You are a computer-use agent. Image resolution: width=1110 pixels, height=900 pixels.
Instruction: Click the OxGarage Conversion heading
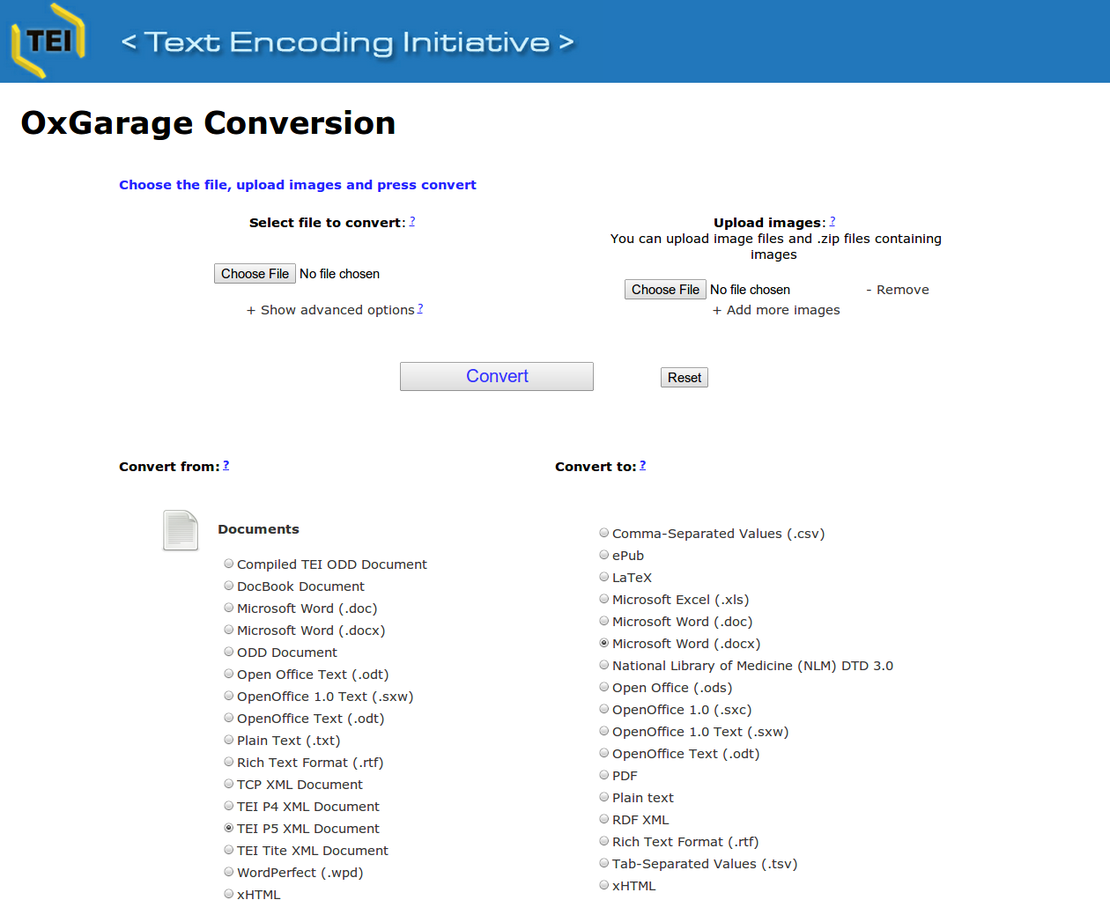[208, 123]
